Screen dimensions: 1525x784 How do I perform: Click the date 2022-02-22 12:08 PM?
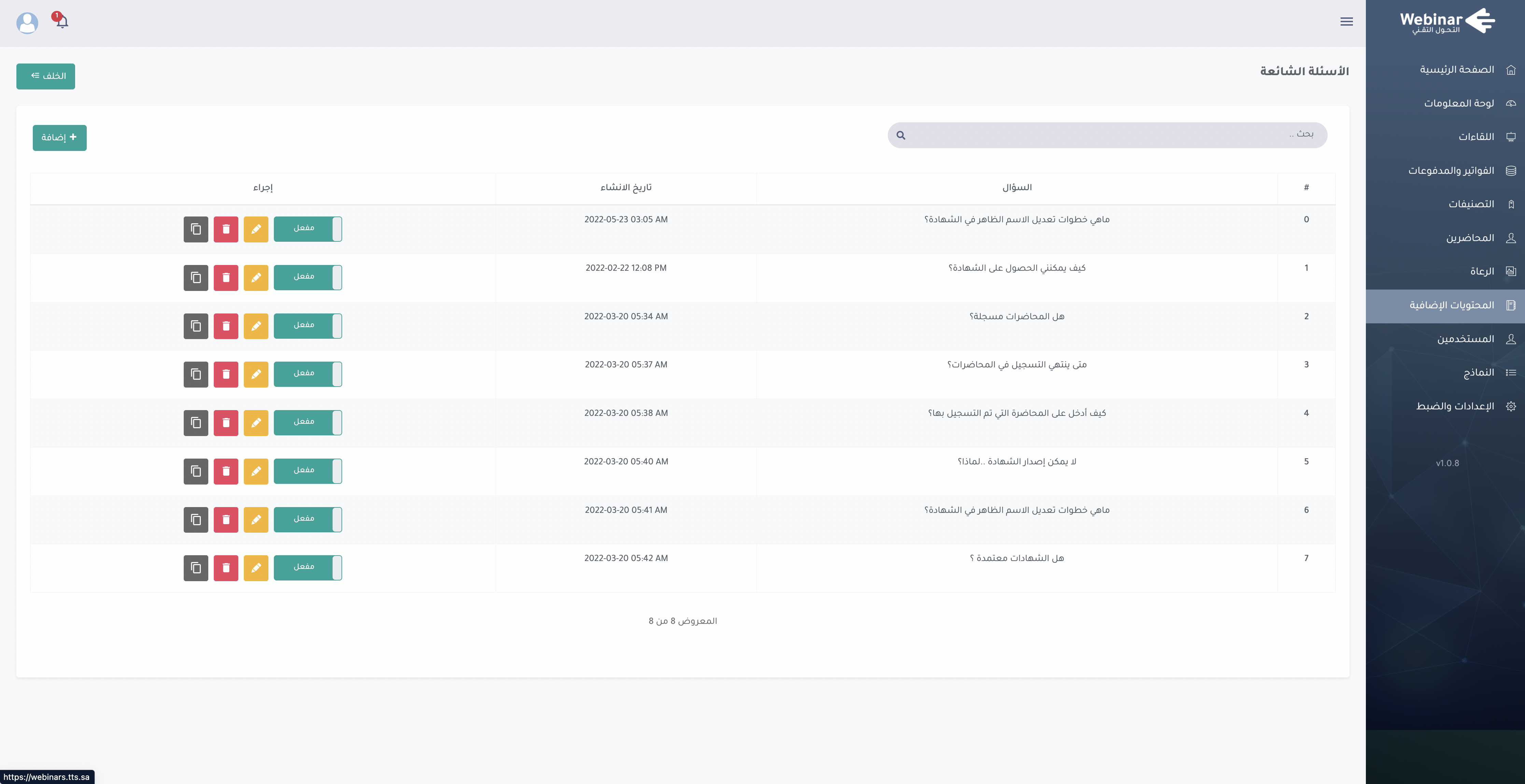coord(626,268)
